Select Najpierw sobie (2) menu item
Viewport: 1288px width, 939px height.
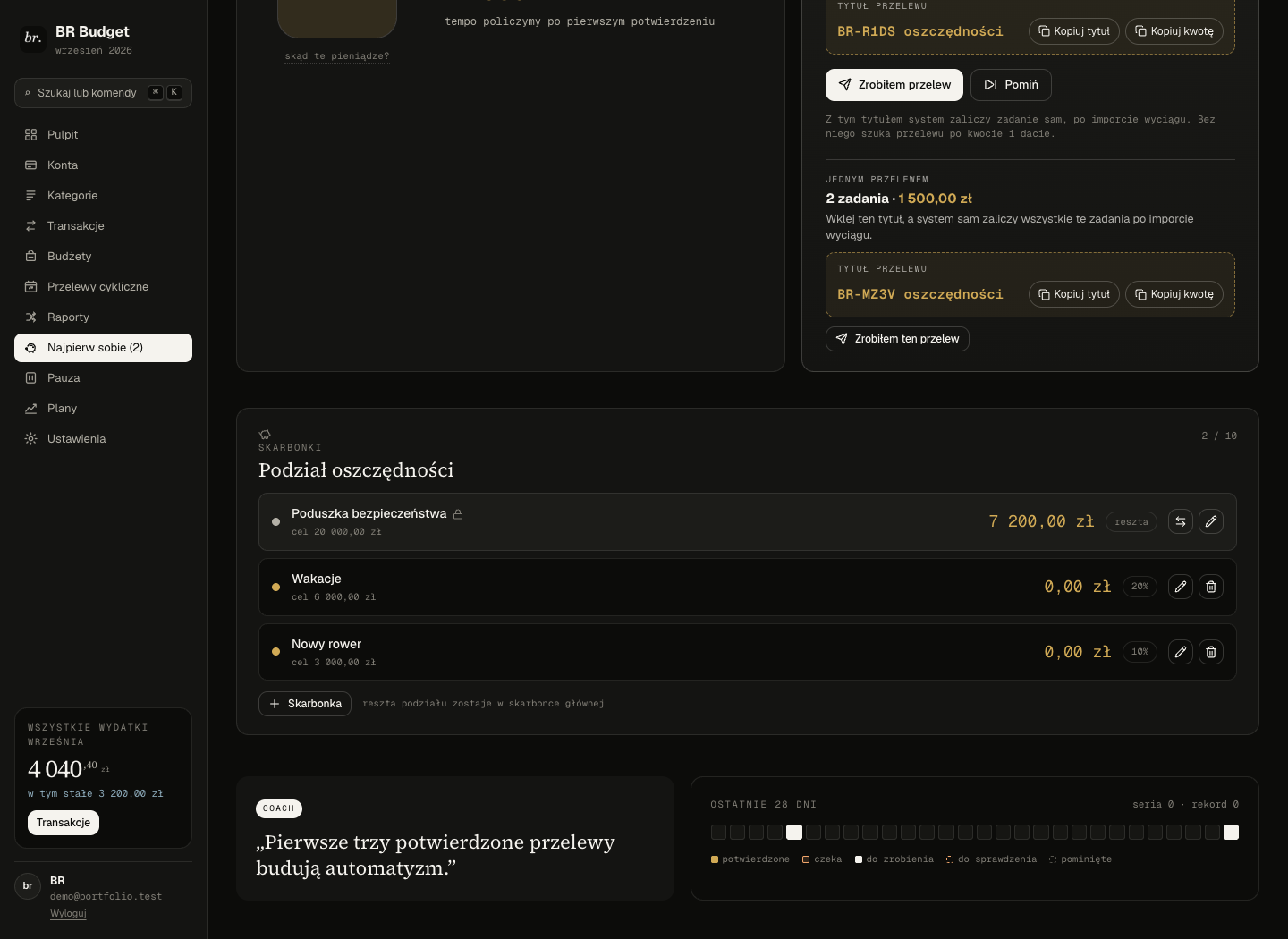103,348
